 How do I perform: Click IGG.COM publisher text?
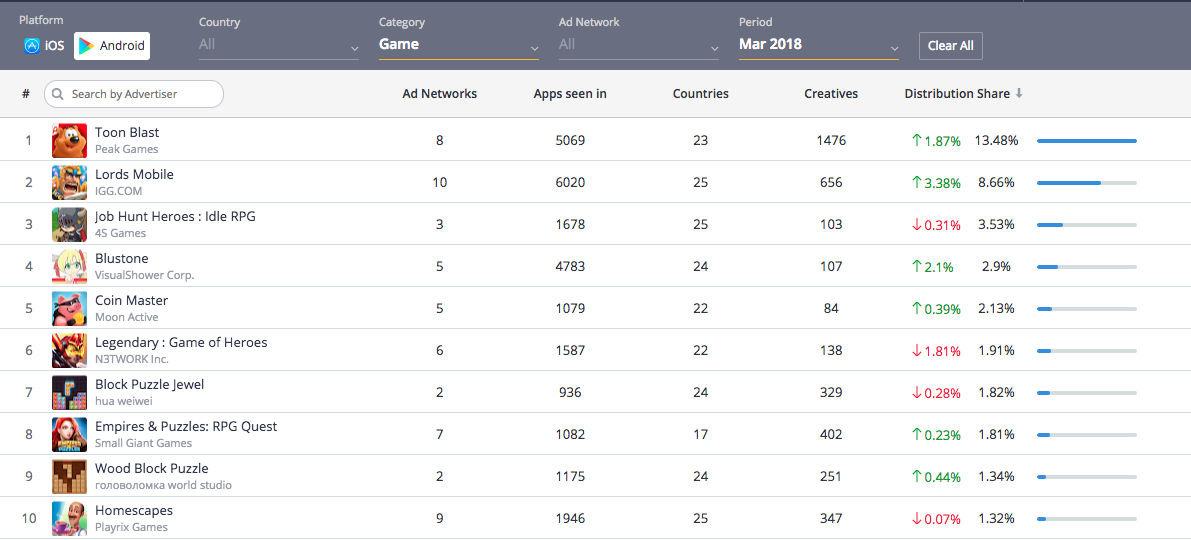pos(118,191)
